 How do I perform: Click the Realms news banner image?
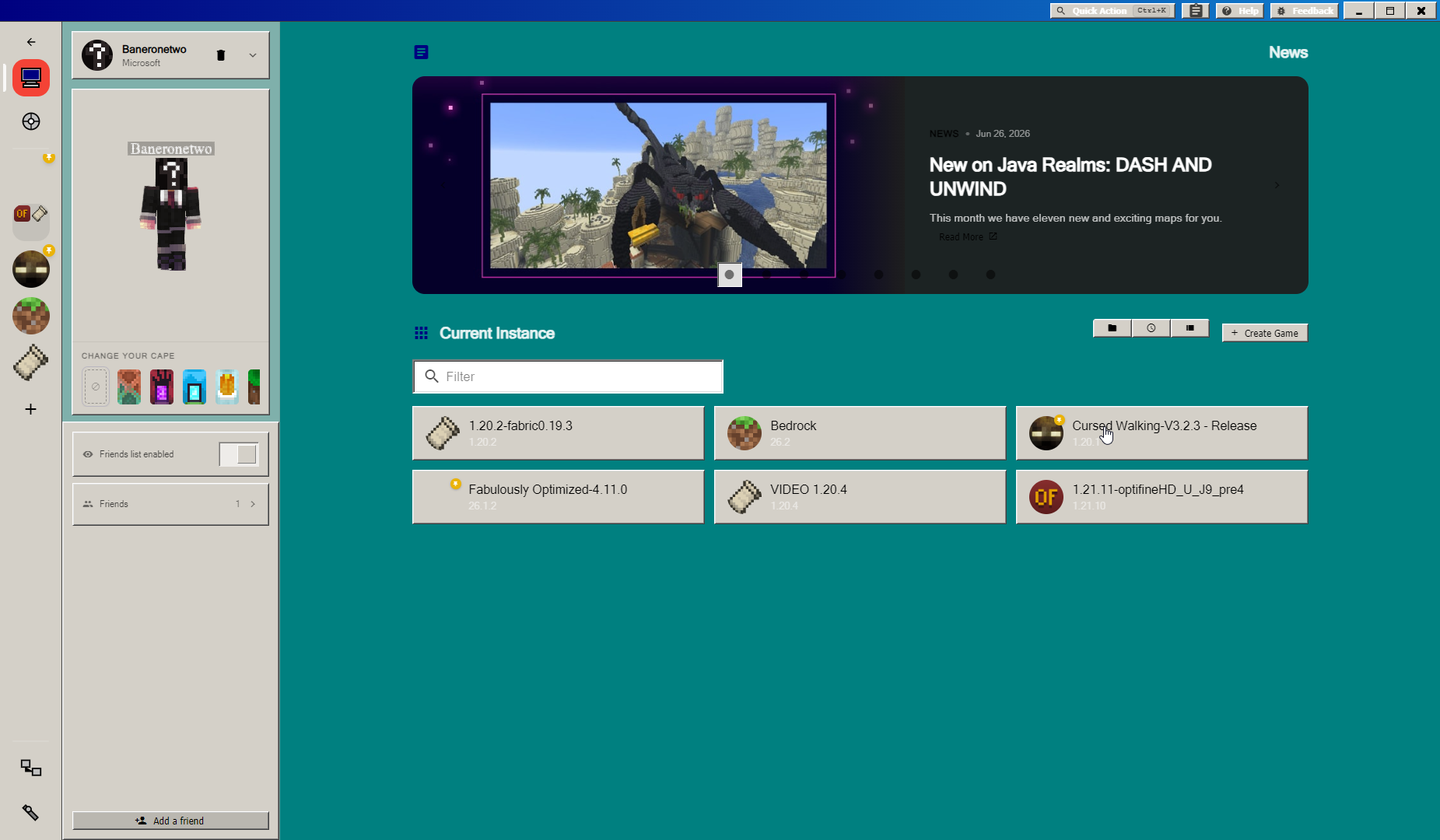(658, 185)
